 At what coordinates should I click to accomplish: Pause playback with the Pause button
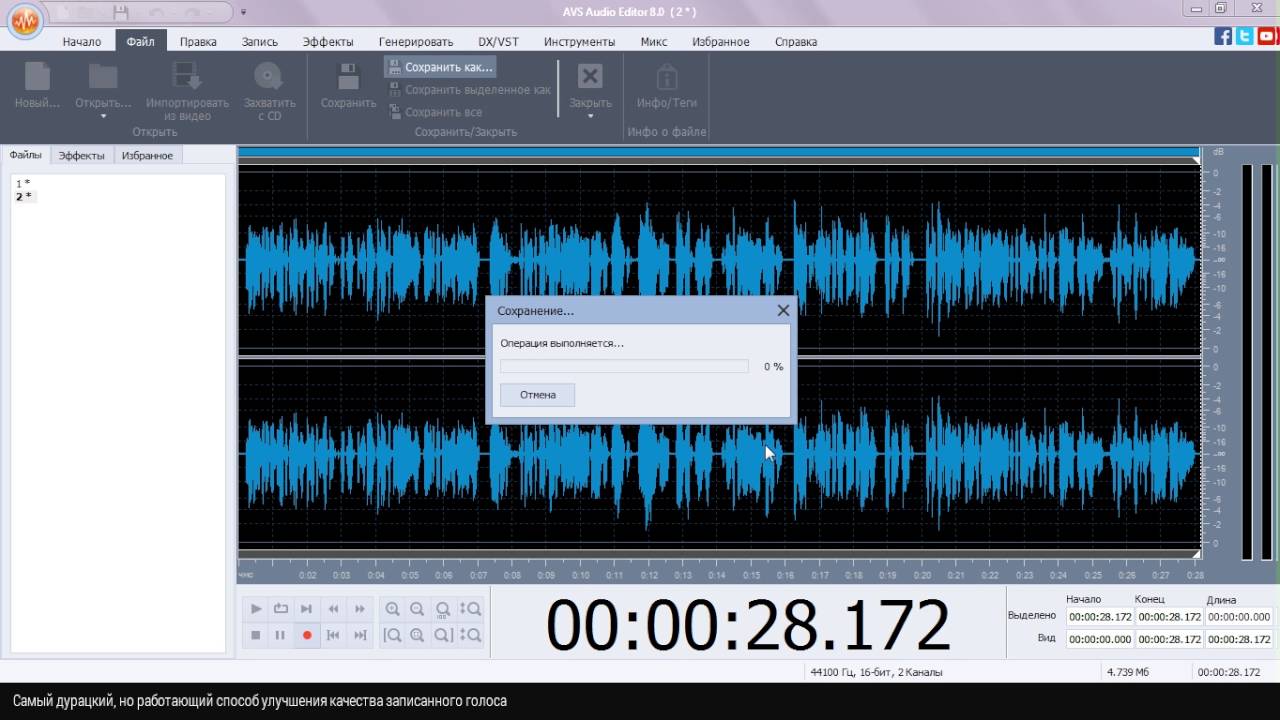(x=281, y=635)
